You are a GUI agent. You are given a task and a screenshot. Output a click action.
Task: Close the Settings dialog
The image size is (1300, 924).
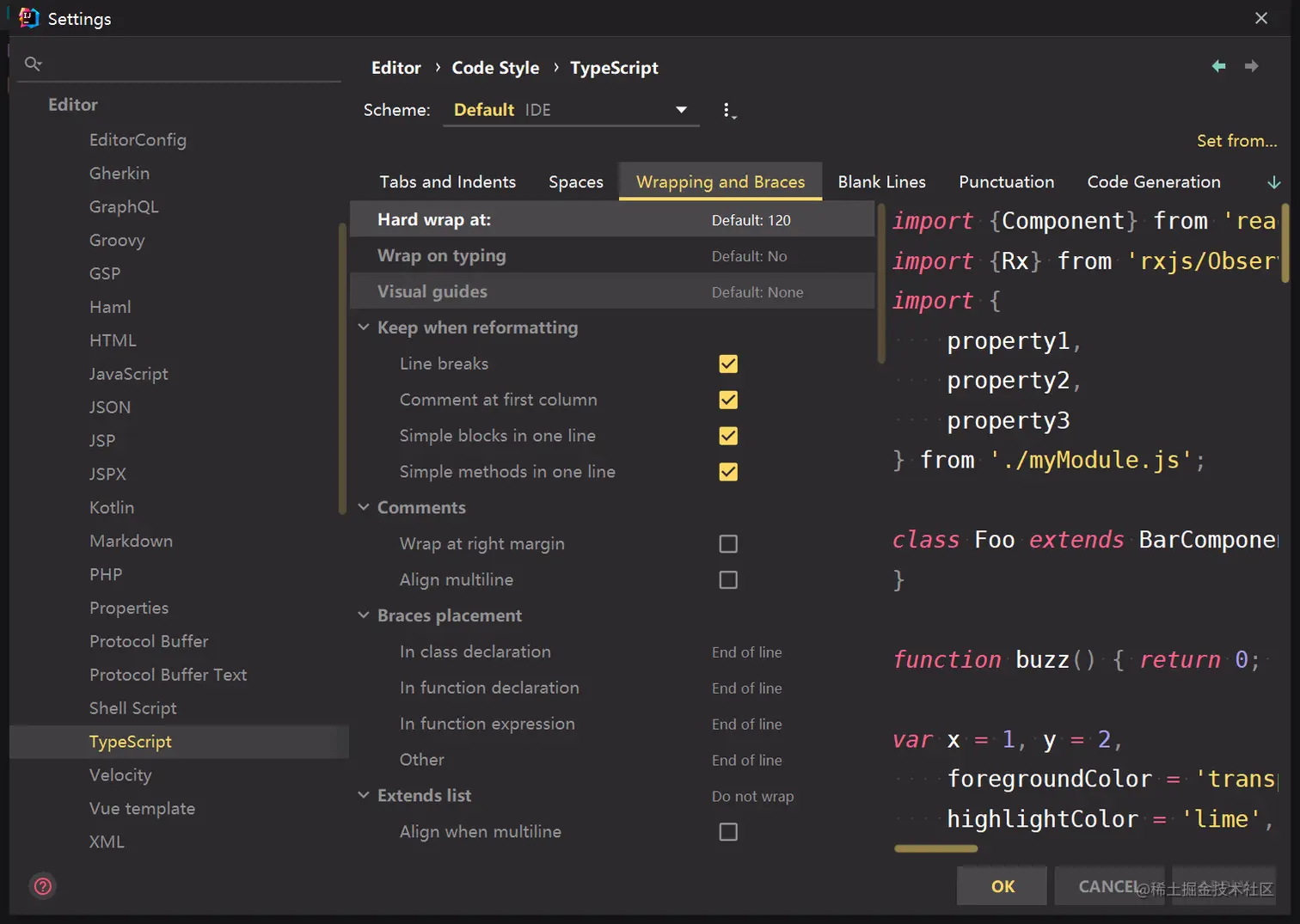(1260, 18)
